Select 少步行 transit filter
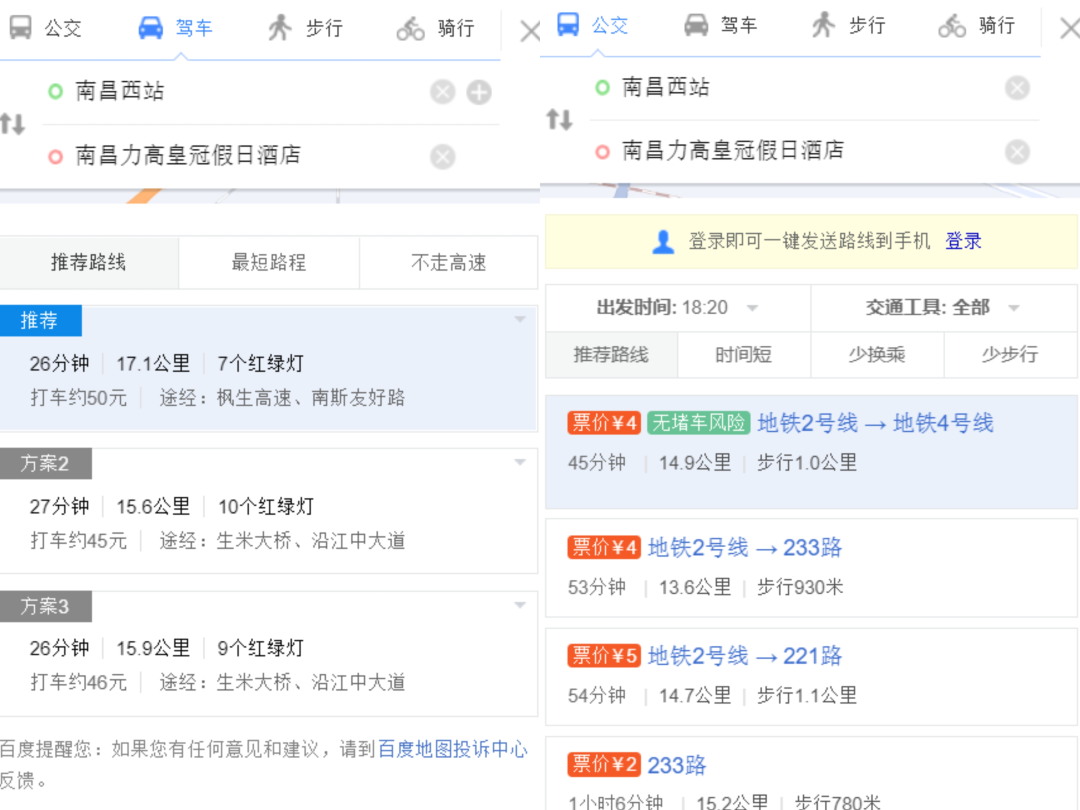Screen dimensions: 1080x810 click(x=1010, y=355)
